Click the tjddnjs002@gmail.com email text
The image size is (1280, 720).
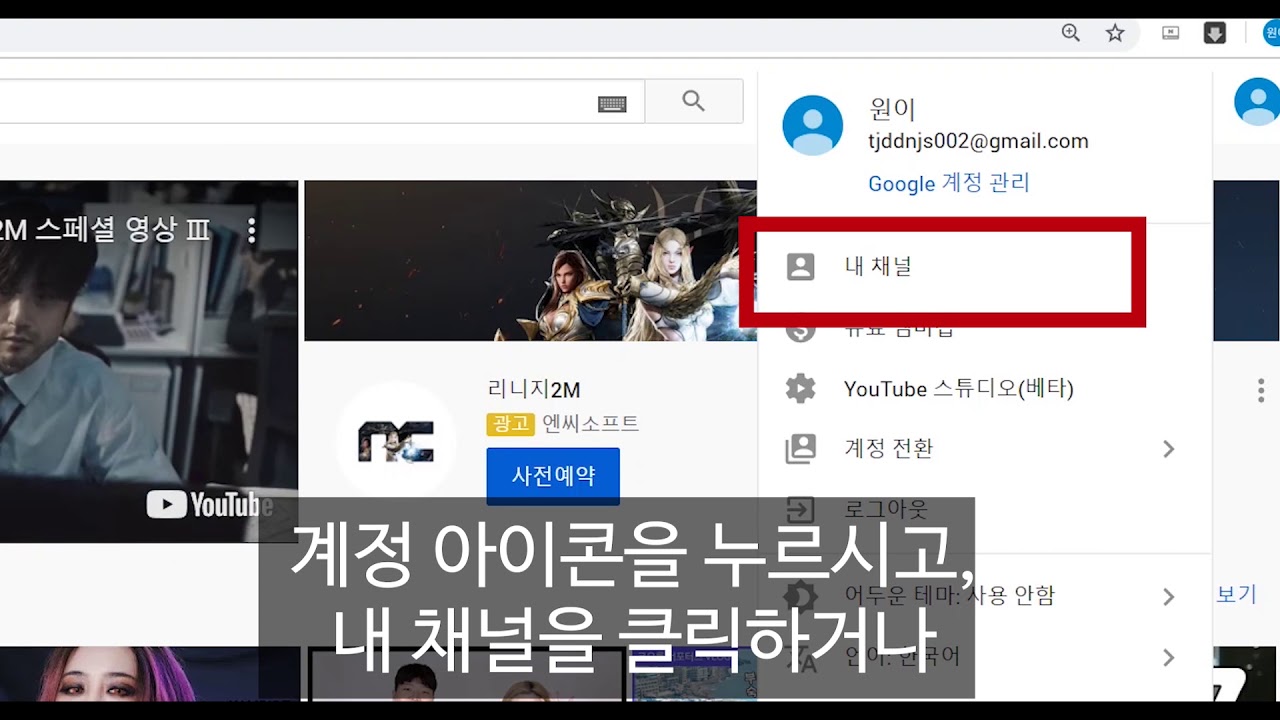(x=978, y=141)
